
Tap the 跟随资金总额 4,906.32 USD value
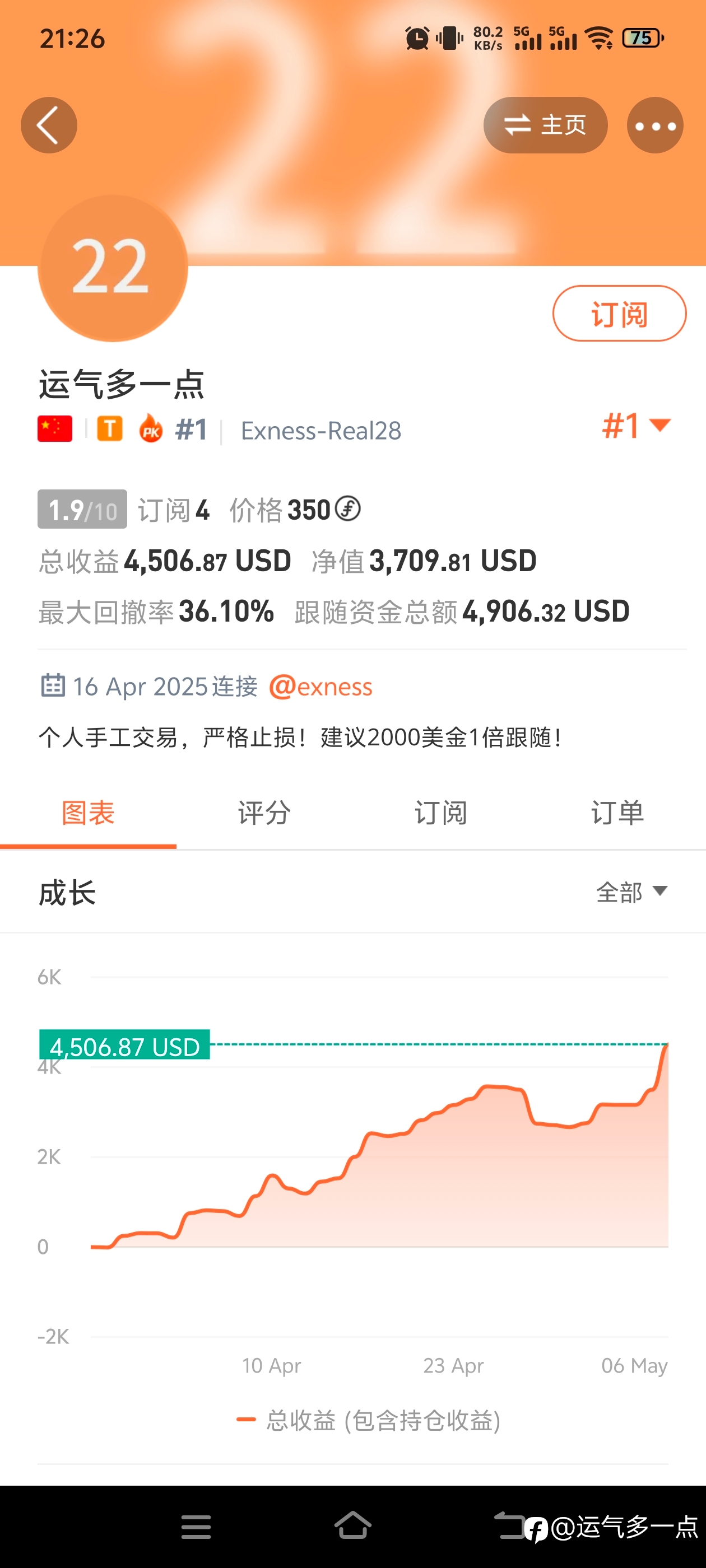[x=462, y=611]
